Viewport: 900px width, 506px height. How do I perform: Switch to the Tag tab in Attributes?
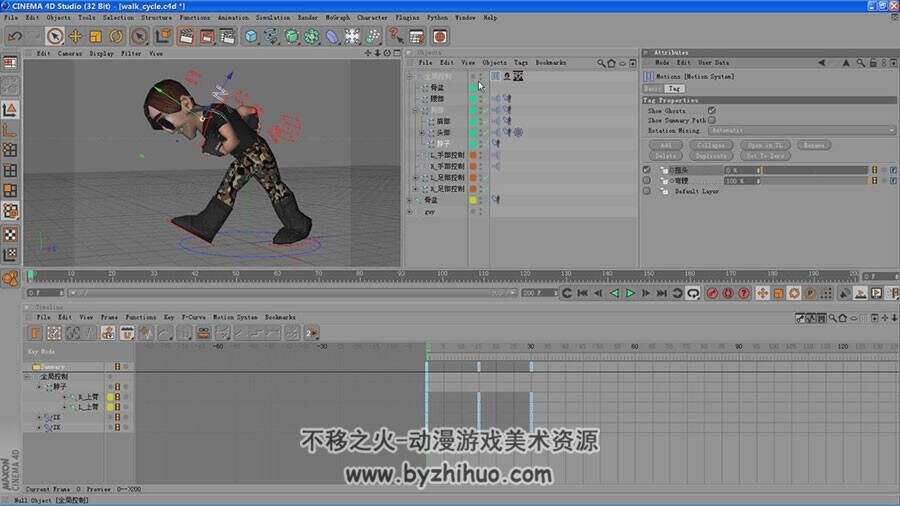click(674, 89)
